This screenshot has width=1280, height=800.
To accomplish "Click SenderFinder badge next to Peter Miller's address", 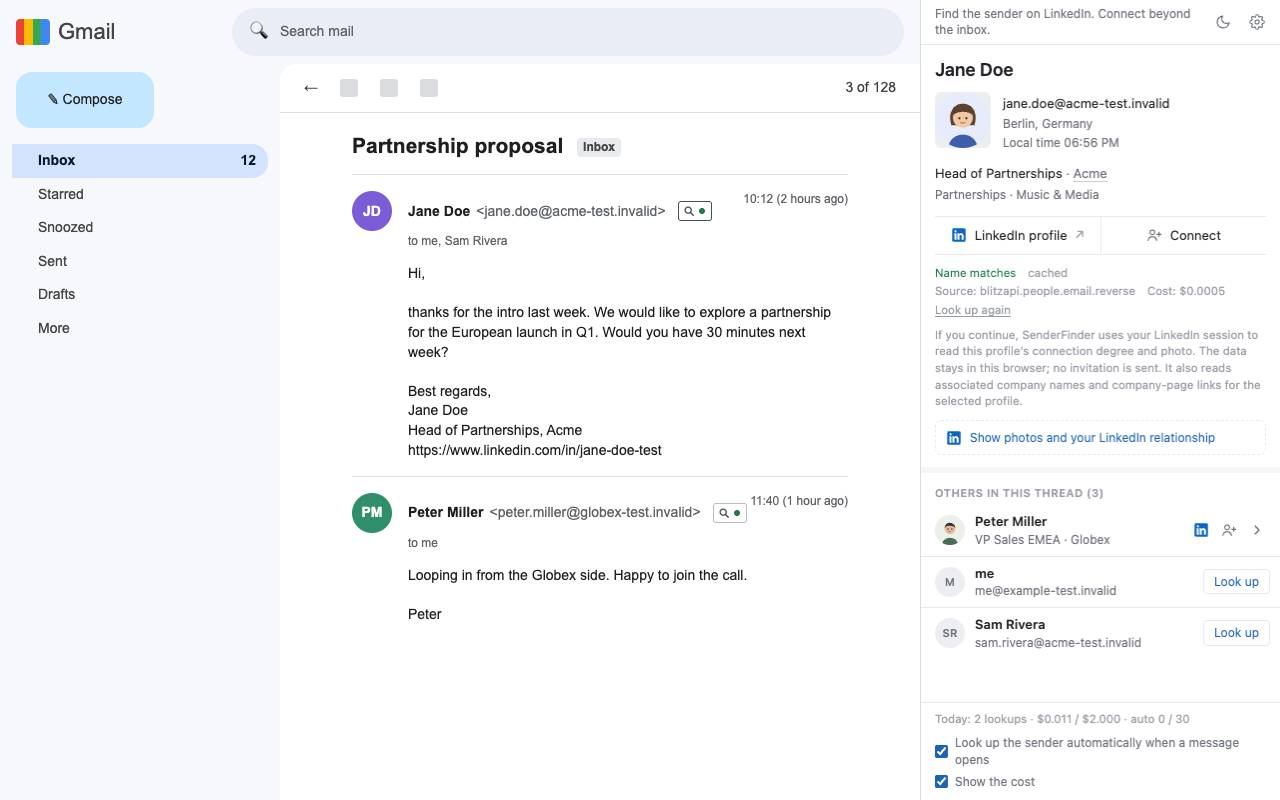I will pos(730,513).
